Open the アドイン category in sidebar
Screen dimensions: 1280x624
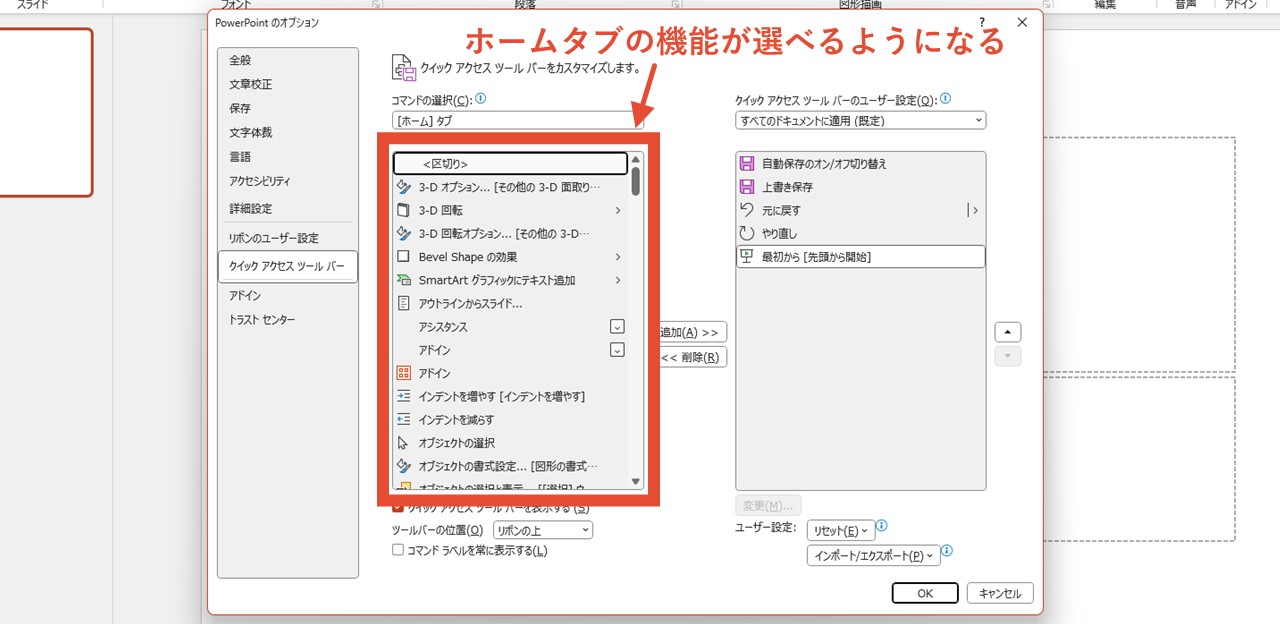pyautogui.click(x=245, y=296)
